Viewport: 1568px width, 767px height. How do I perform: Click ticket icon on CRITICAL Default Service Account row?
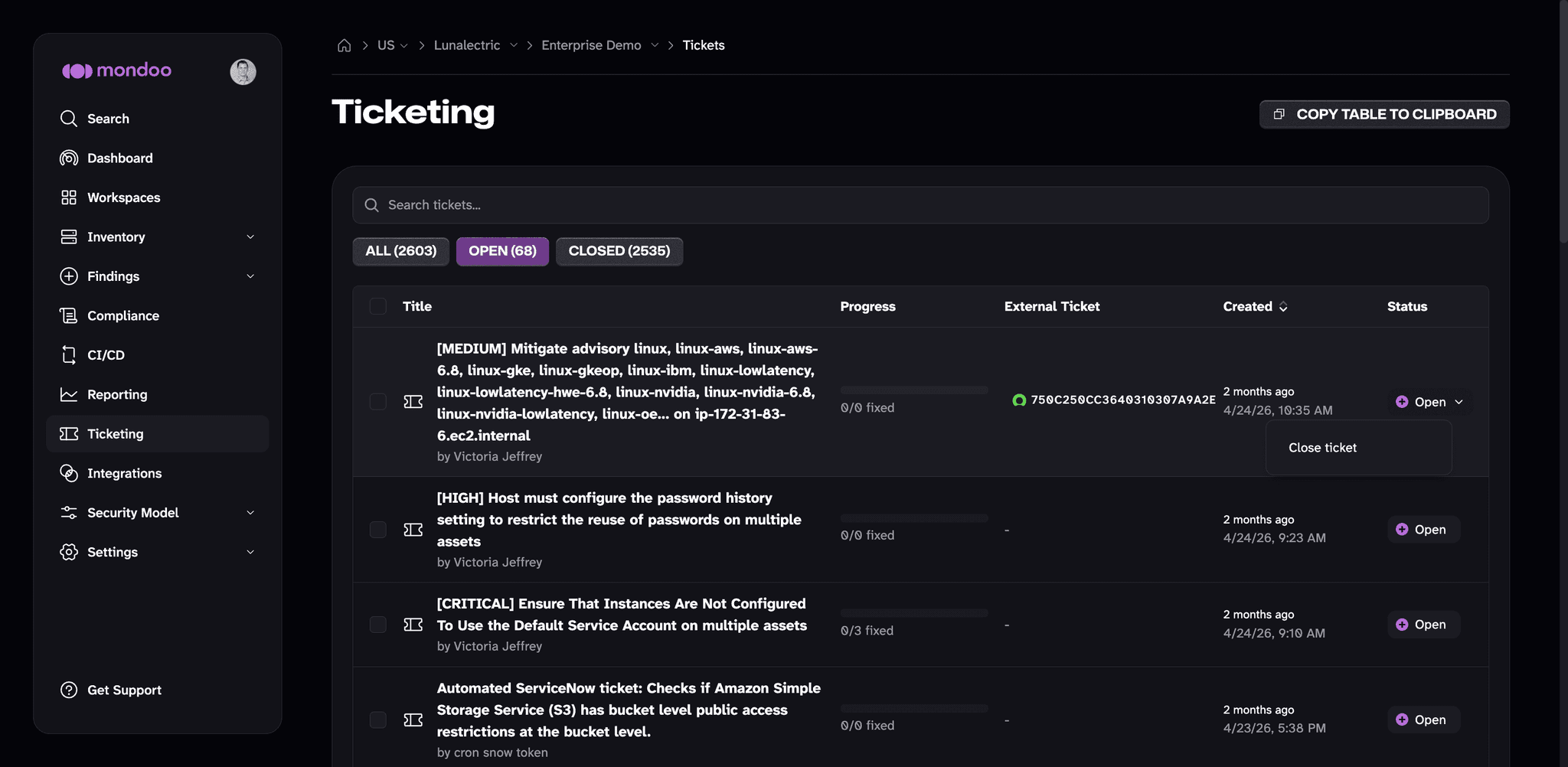tap(413, 625)
